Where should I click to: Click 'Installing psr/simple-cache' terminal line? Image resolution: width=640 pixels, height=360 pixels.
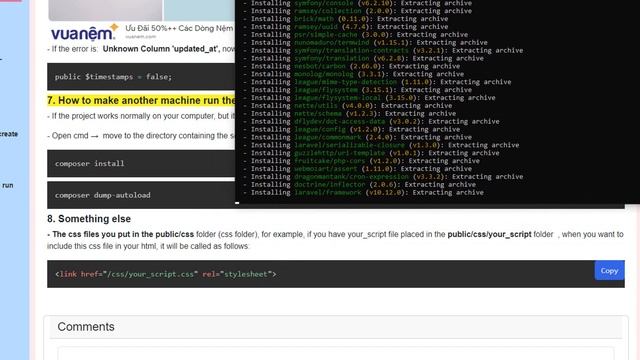tap(355, 35)
